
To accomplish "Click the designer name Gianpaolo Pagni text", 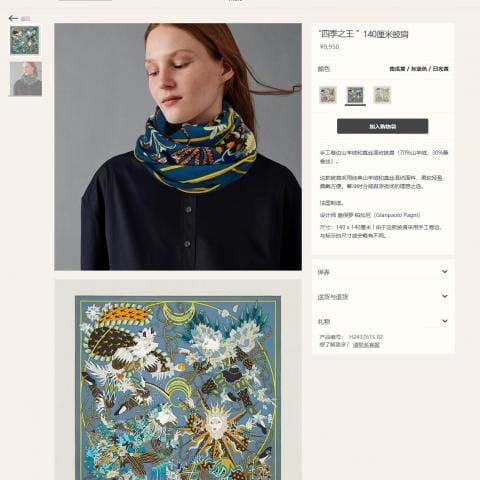I will [x=397, y=215].
